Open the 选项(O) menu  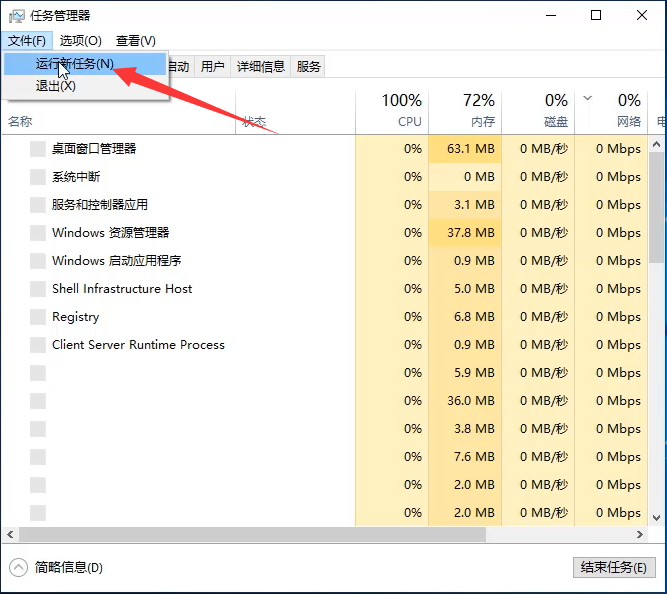point(80,40)
